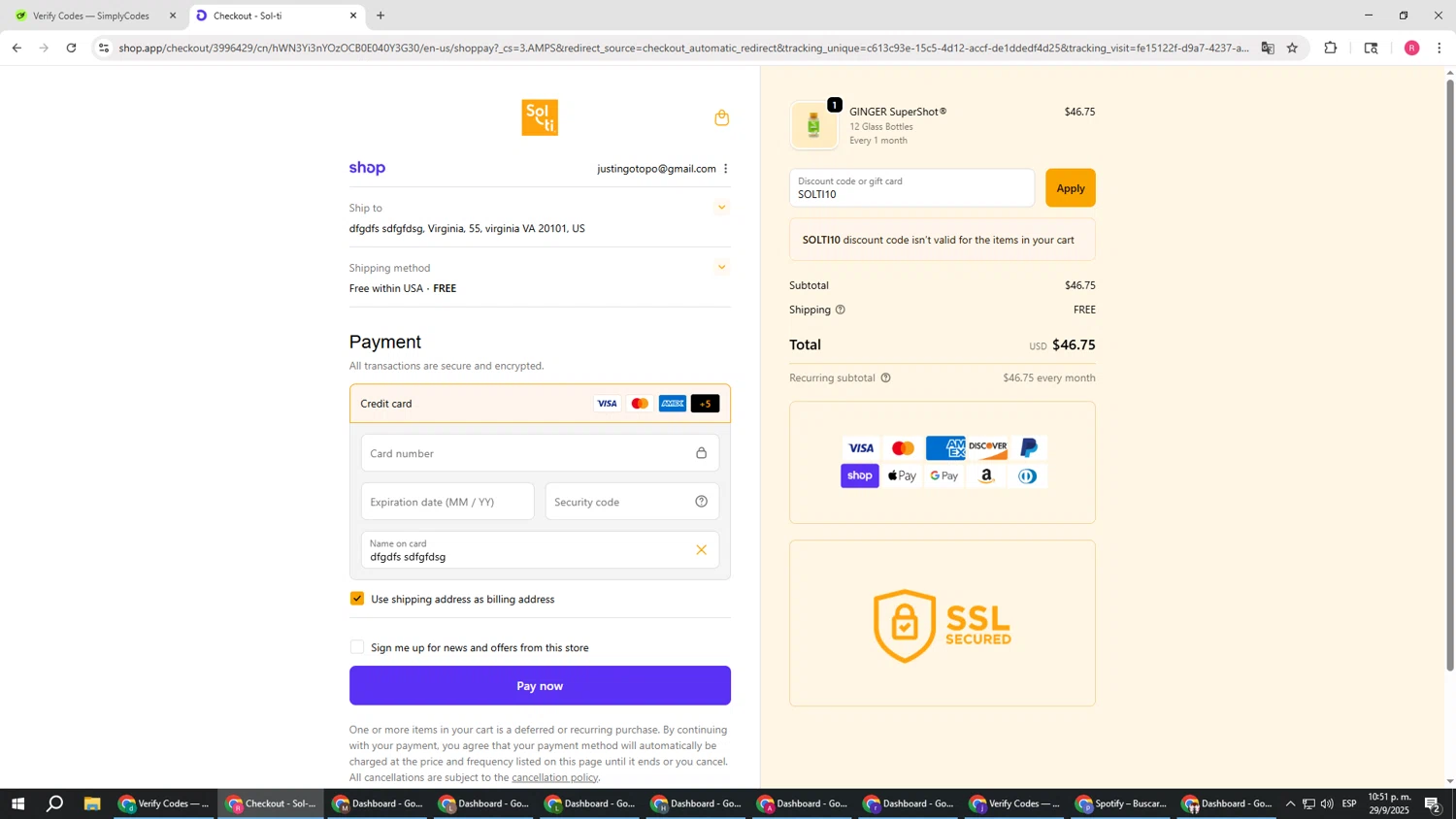Image resolution: width=1456 pixels, height=819 pixels.
Task: Show hidden system tray icons
Action: coord(1290,803)
